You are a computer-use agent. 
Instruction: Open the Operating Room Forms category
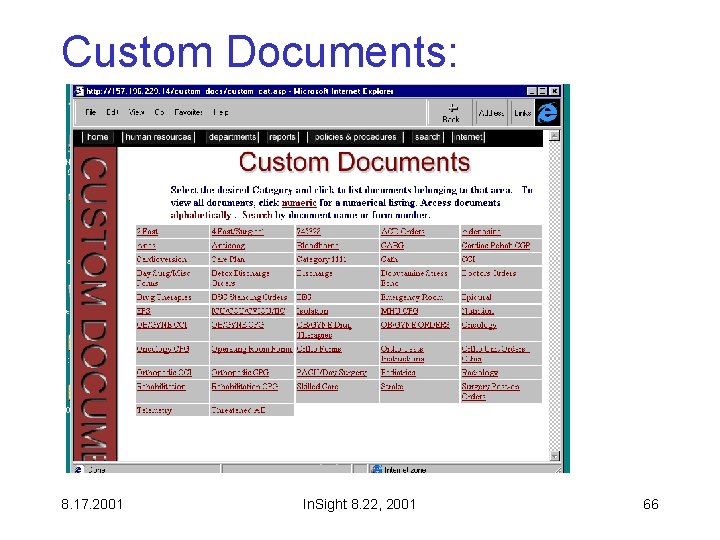point(252,349)
